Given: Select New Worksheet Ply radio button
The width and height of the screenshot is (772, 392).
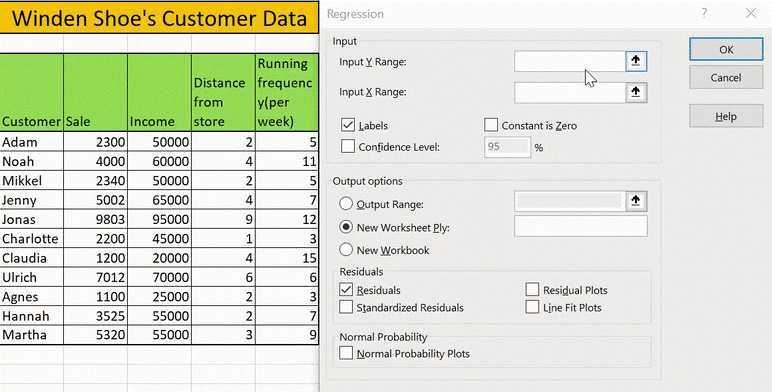Looking at the screenshot, I should coord(346,227).
